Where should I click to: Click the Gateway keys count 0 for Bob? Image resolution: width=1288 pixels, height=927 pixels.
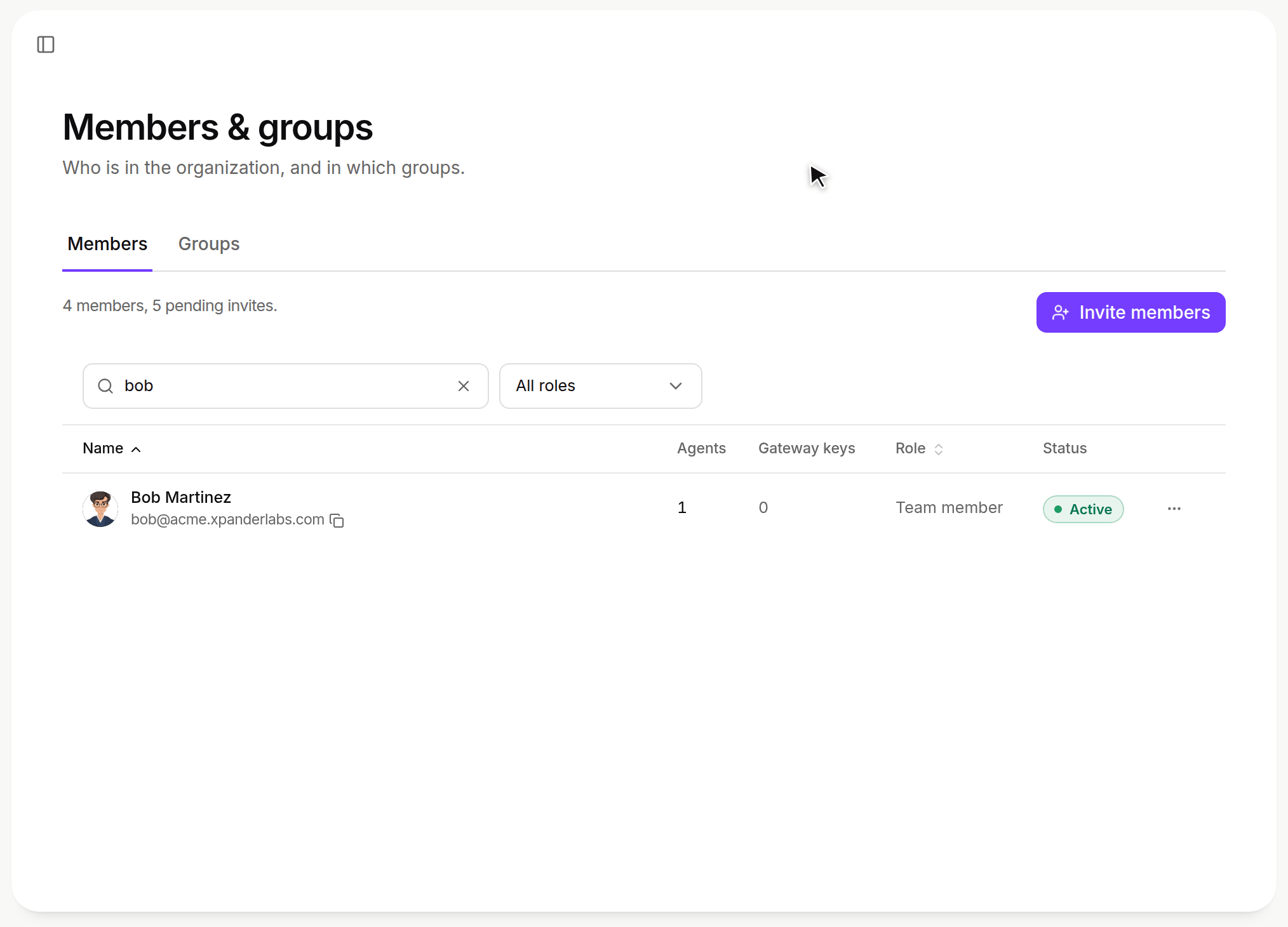(x=763, y=507)
